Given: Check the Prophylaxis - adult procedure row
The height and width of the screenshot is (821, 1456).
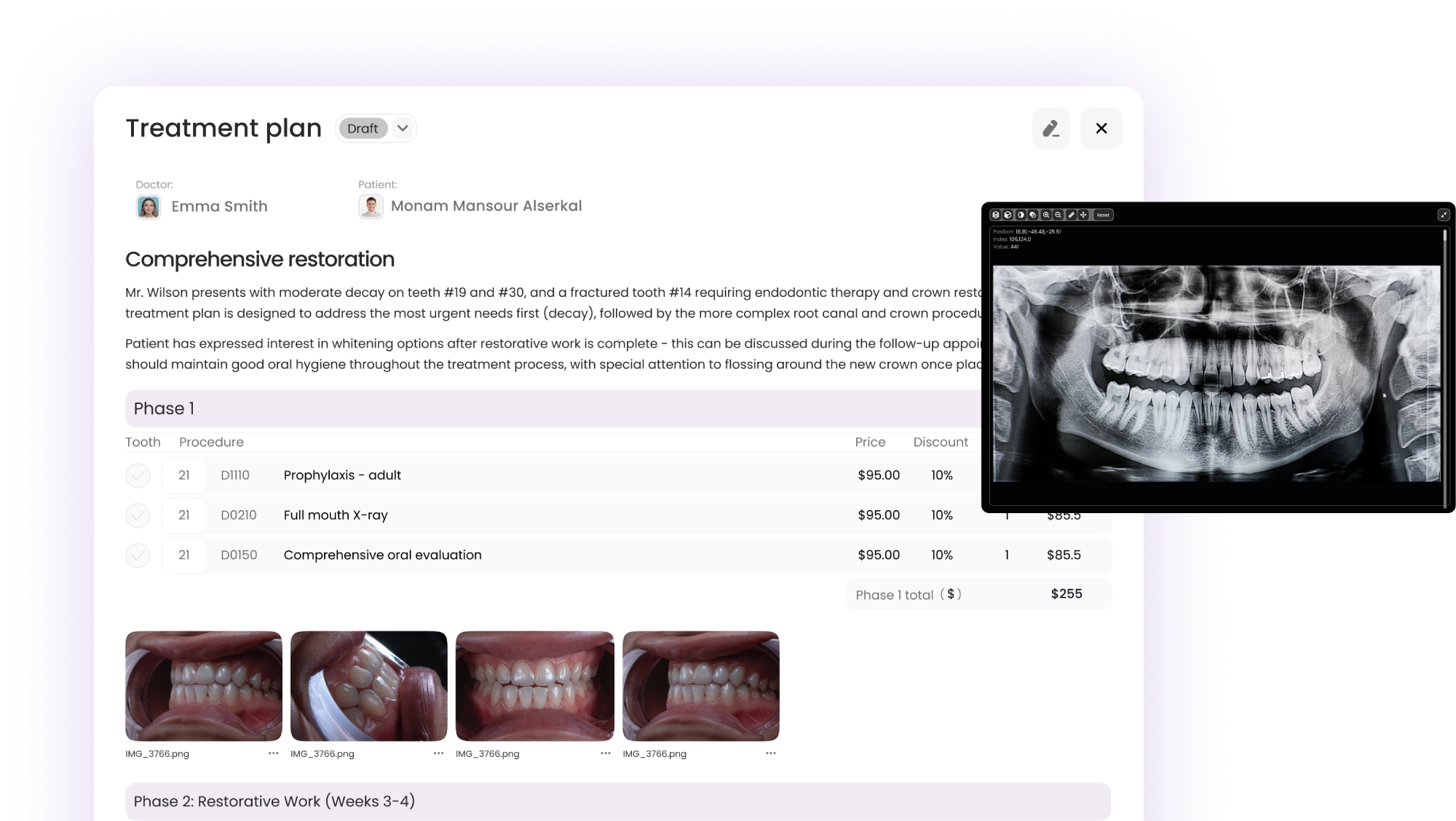Looking at the screenshot, I should [138, 475].
